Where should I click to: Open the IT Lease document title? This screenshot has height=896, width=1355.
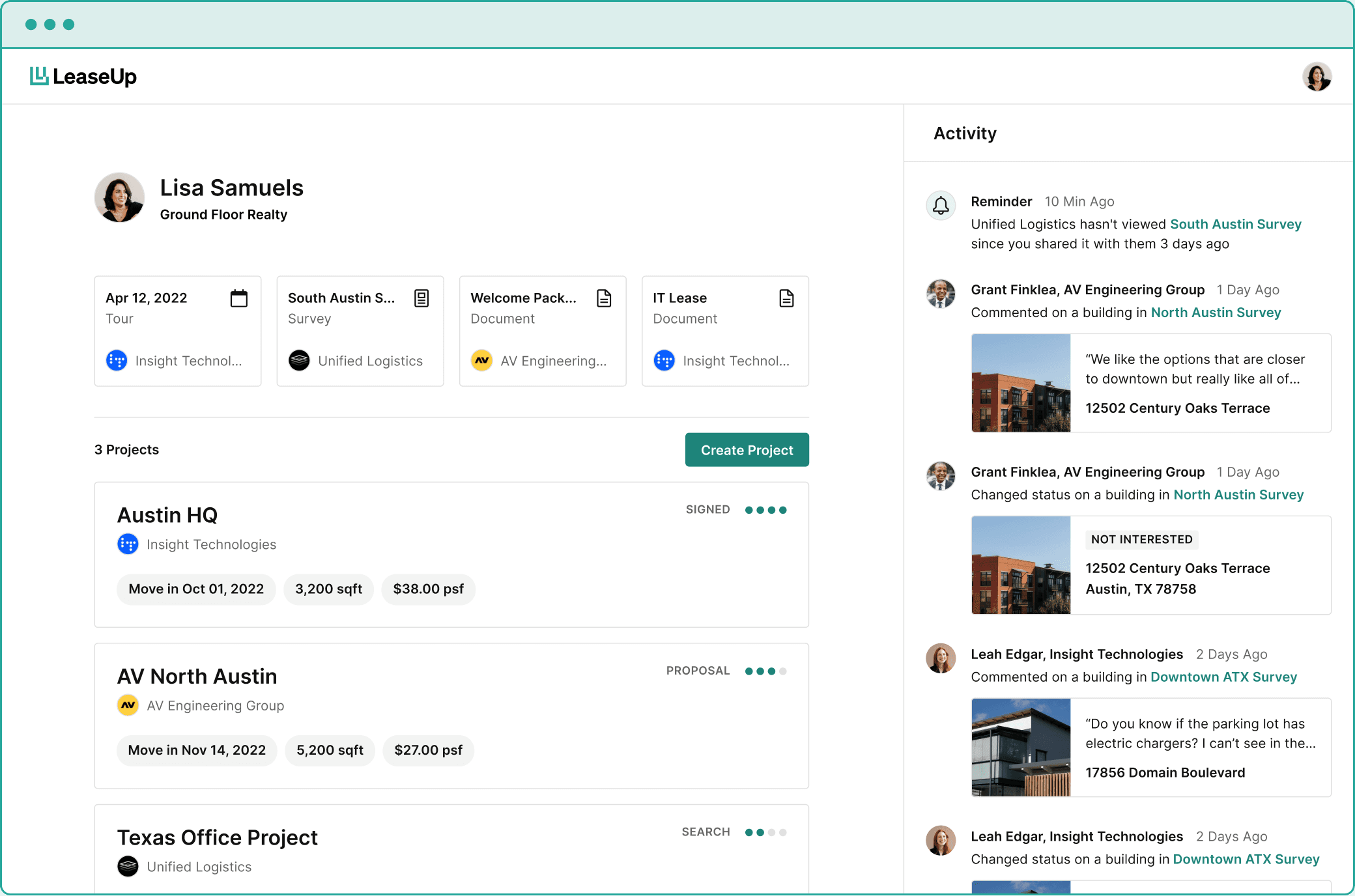click(679, 298)
